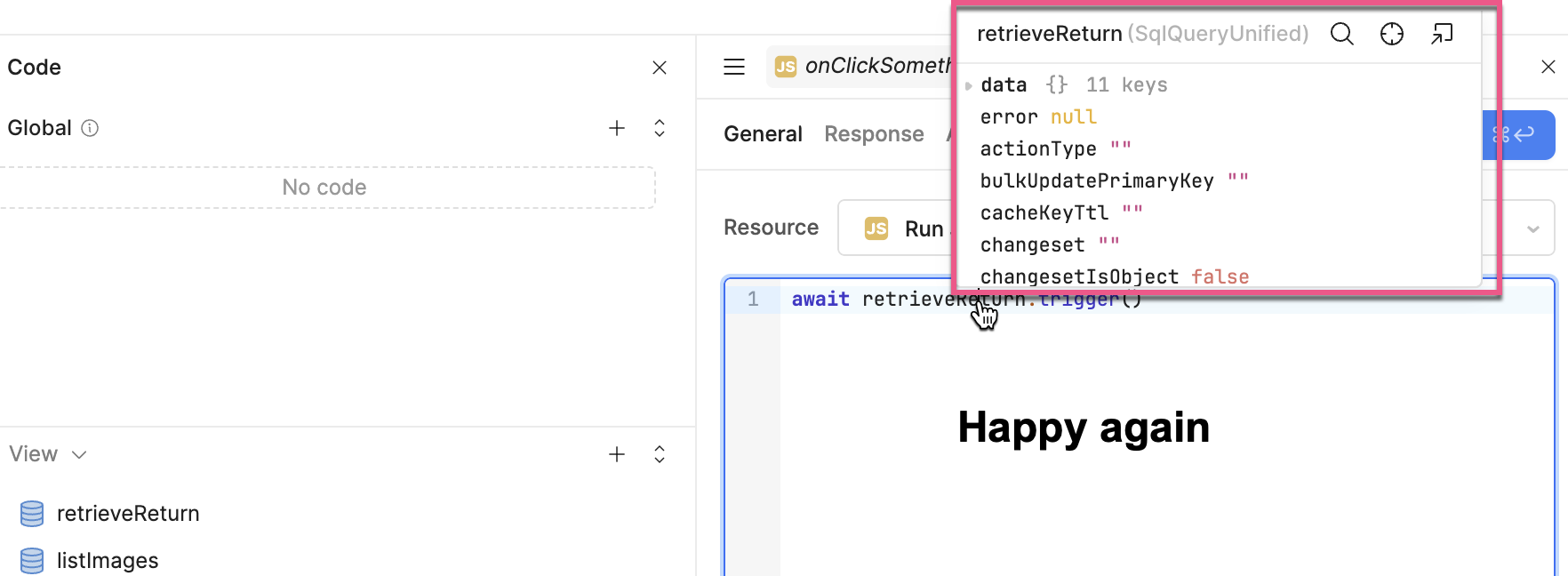The width and height of the screenshot is (1568, 576).
Task: Select the retrieveReturn query
Action: coord(127,514)
